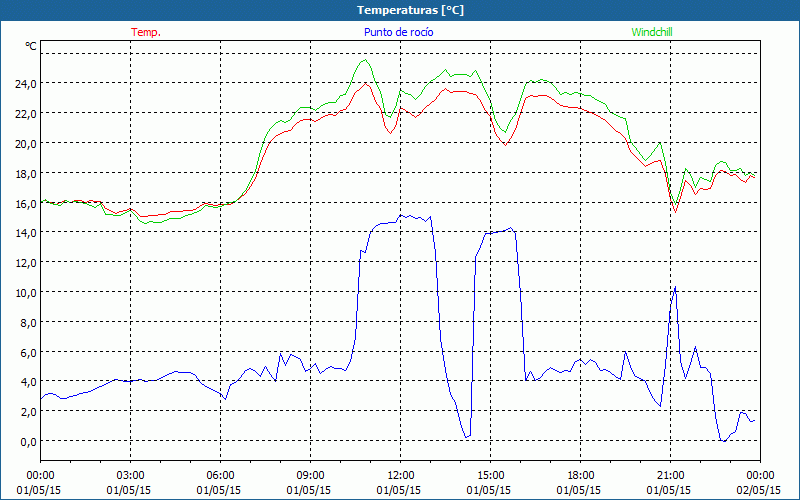Click the 15:00 time axis label
The image size is (800, 500).
point(490,476)
